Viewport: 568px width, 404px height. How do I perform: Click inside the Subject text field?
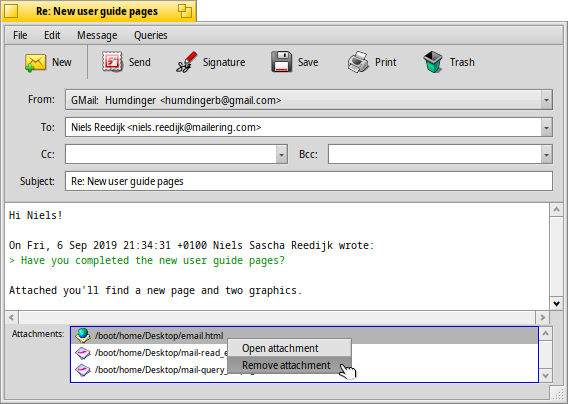309,181
